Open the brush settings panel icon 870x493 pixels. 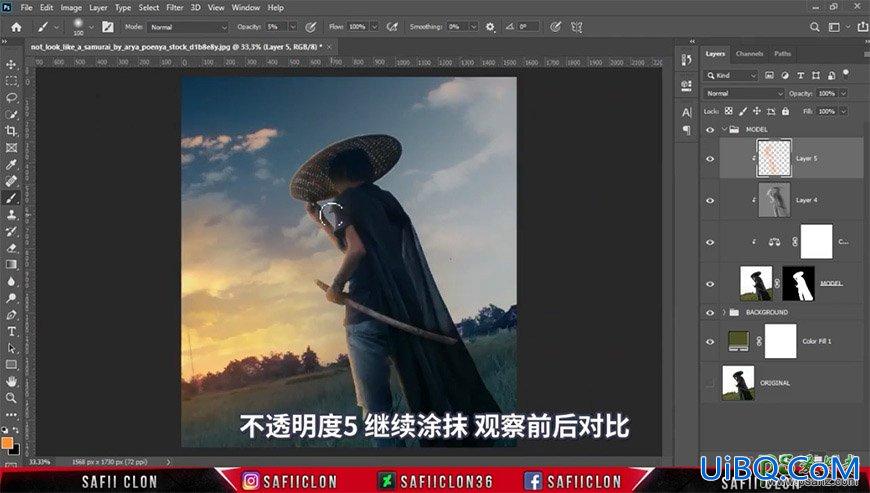[x=108, y=27]
